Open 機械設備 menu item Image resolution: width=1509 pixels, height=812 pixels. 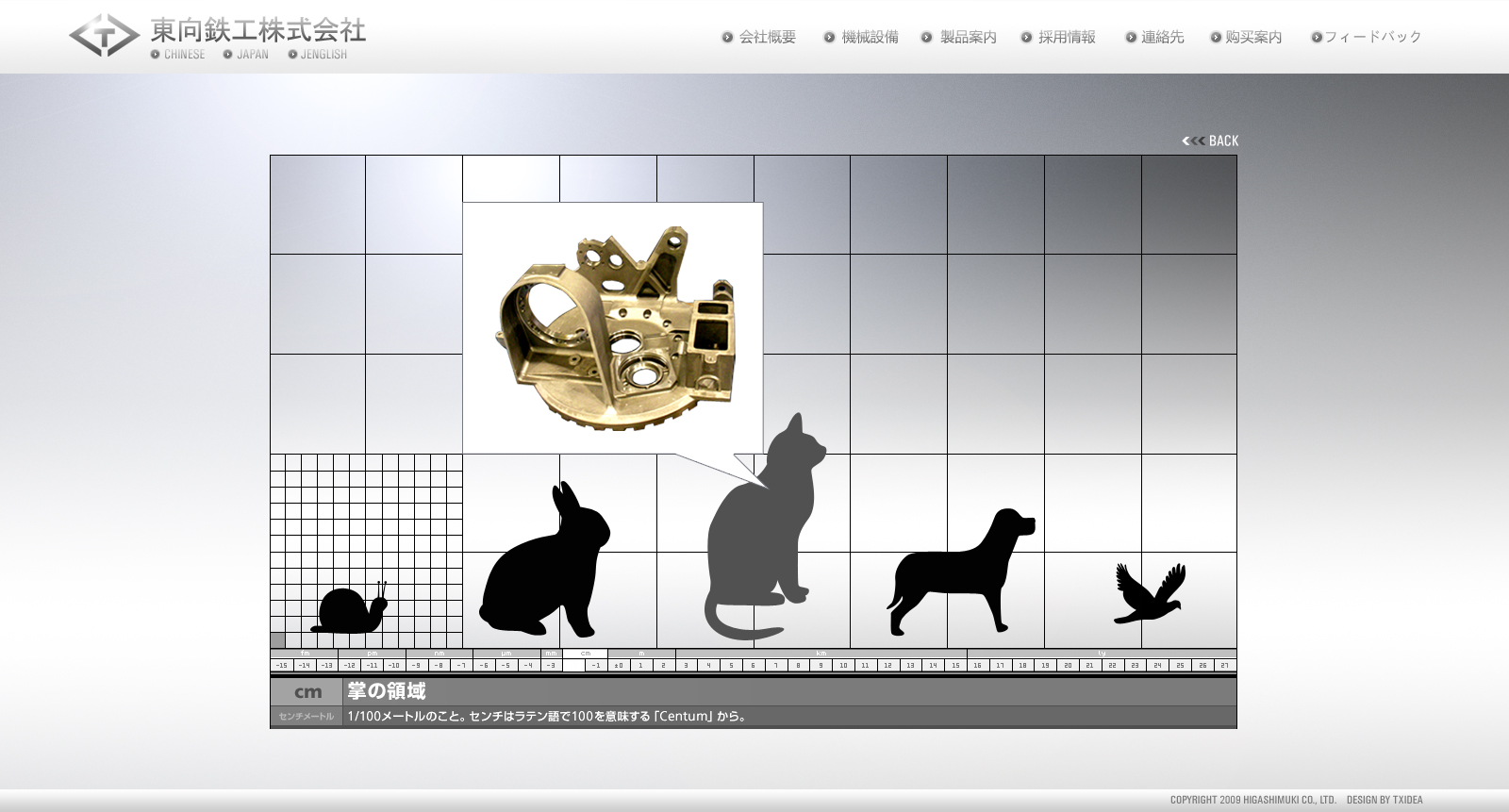point(870,38)
